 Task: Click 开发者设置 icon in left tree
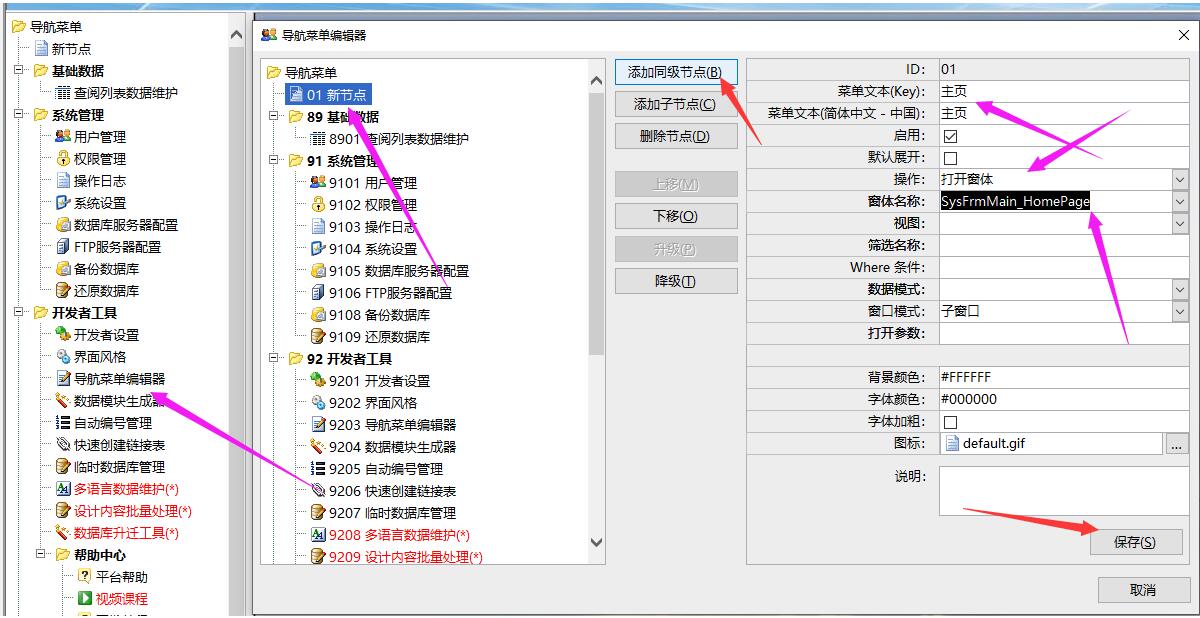coord(63,335)
